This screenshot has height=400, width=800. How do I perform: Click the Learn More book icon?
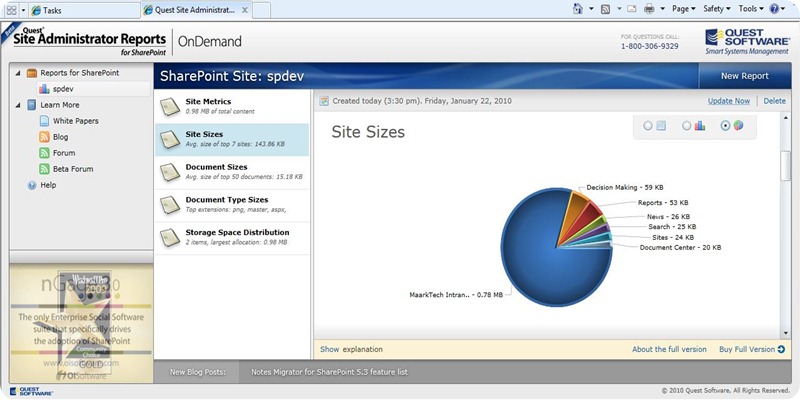click(x=32, y=105)
